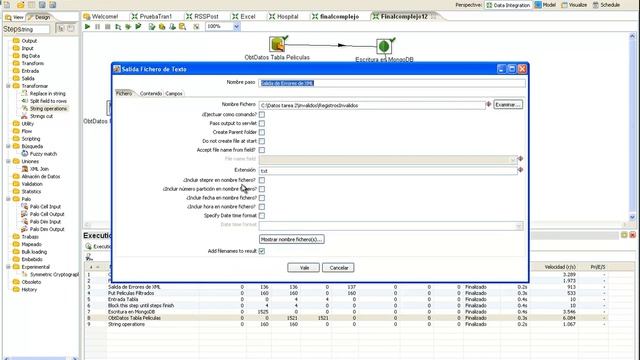This screenshot has width=640, height=360.
Task: Click Mostrar nombre fichero(s) button
Action: tap(292, 239)
